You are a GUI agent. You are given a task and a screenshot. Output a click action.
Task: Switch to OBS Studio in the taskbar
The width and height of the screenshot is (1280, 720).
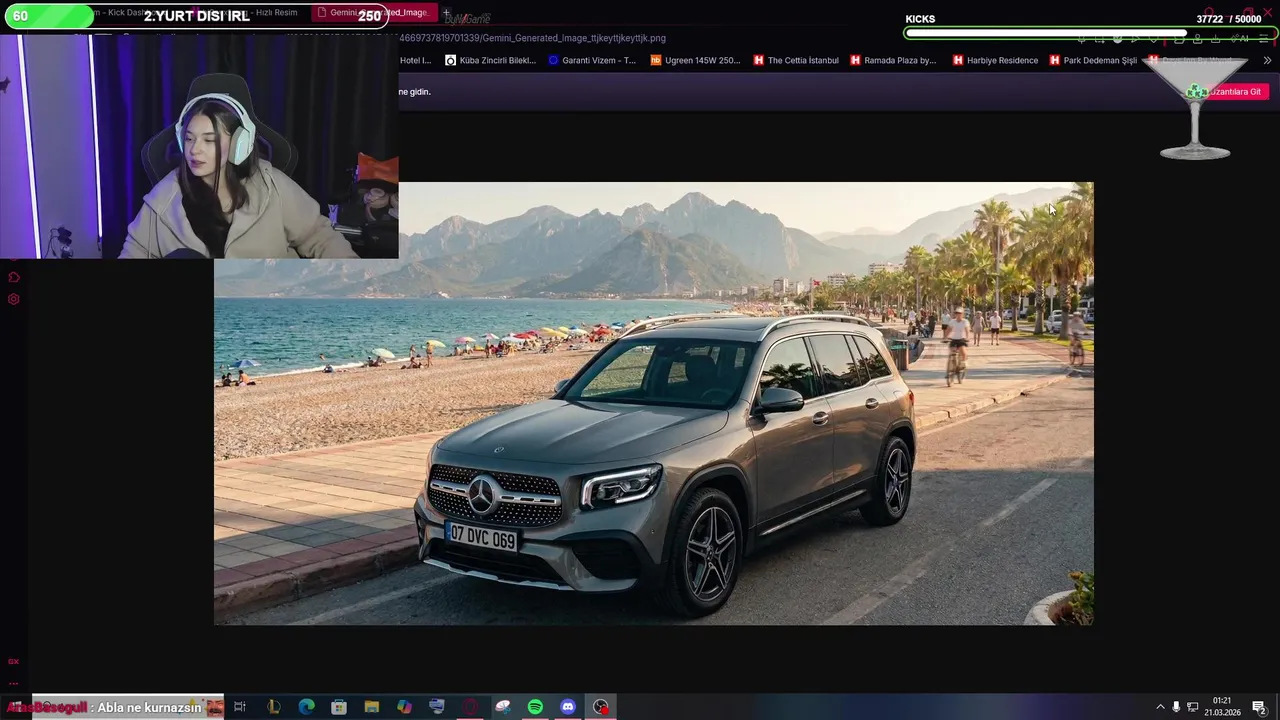(601, 707)
